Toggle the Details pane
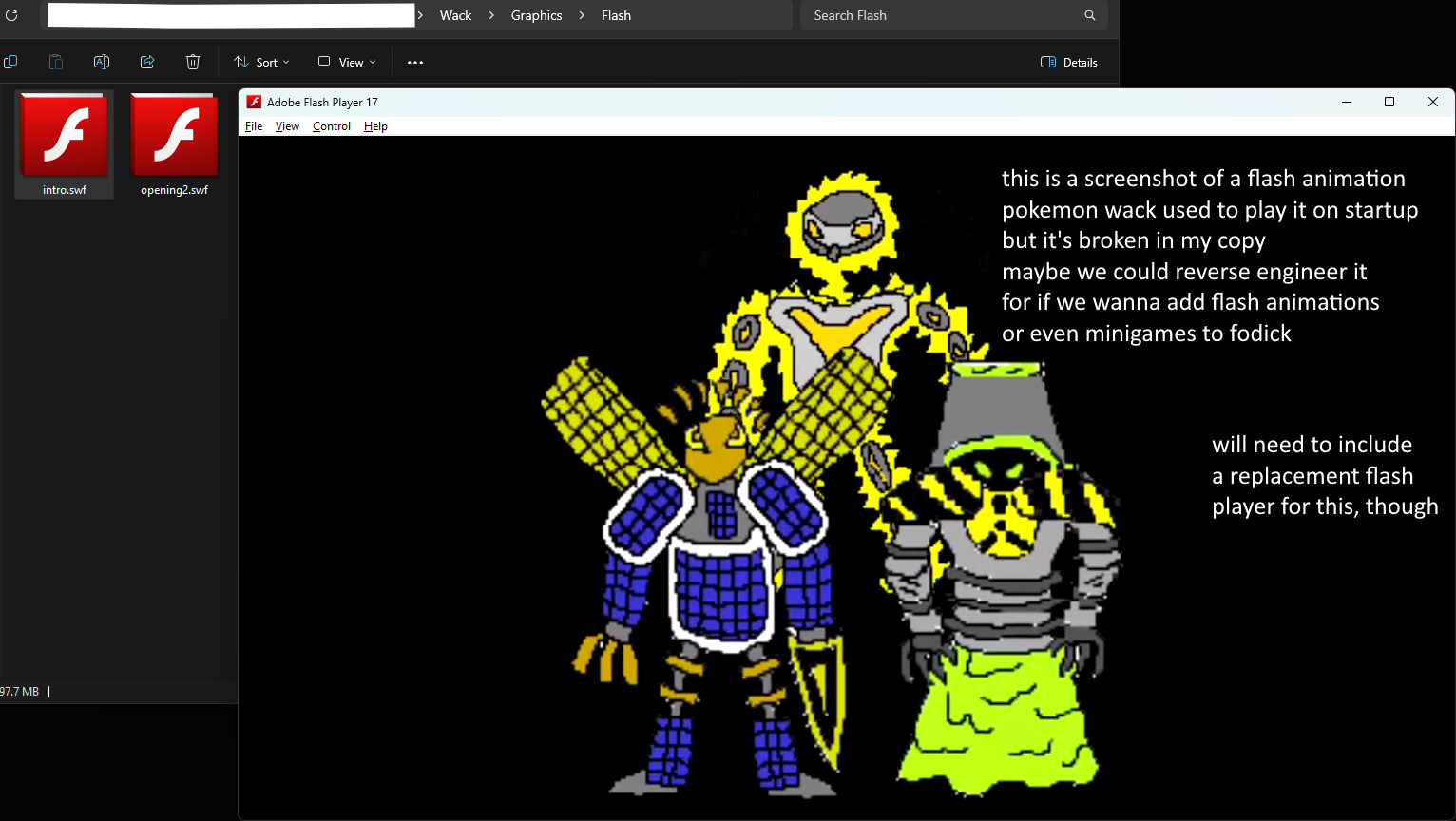The width and height of the screenshot is (1456, 821). click(1069, 62)
